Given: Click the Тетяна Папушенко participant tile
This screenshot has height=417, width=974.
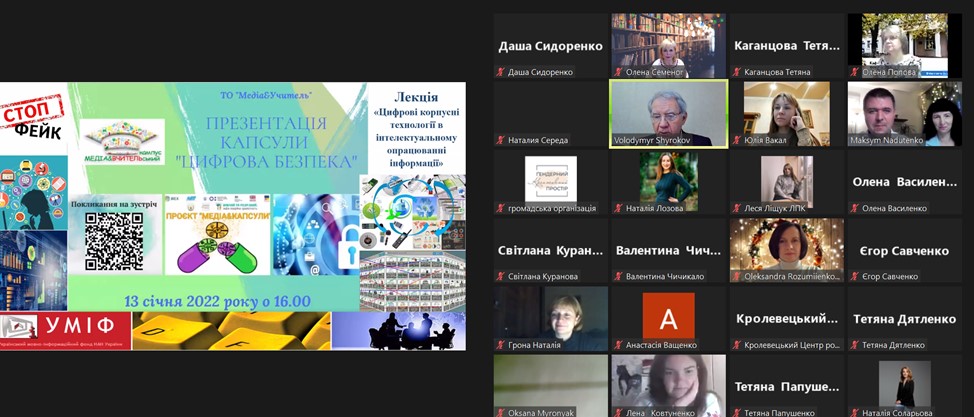Looking at the screenshot, I should [786, 386].
